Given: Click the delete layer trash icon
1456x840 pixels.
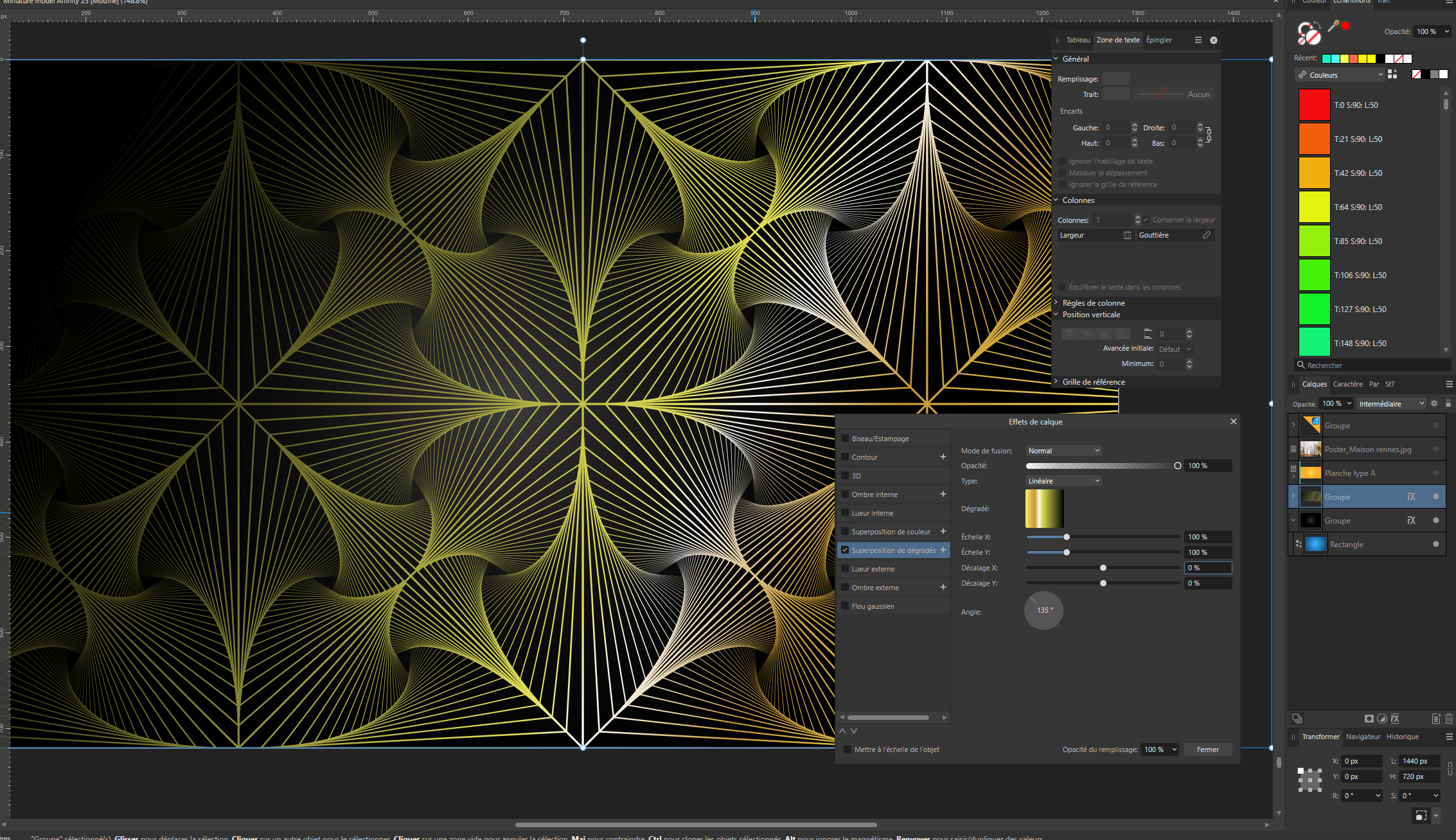Looking at the screenshot, I should tap(1448, 719).
